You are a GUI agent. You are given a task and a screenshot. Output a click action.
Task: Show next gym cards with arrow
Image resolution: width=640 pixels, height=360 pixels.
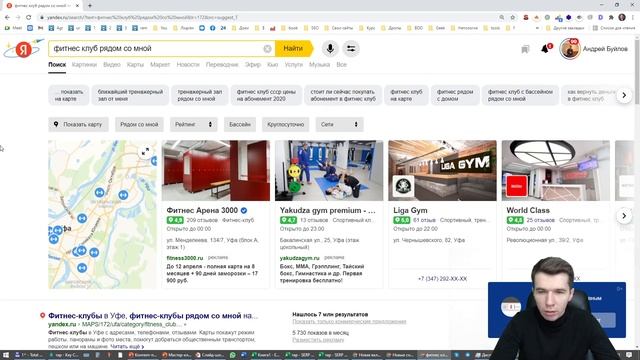tap(624, 216)
